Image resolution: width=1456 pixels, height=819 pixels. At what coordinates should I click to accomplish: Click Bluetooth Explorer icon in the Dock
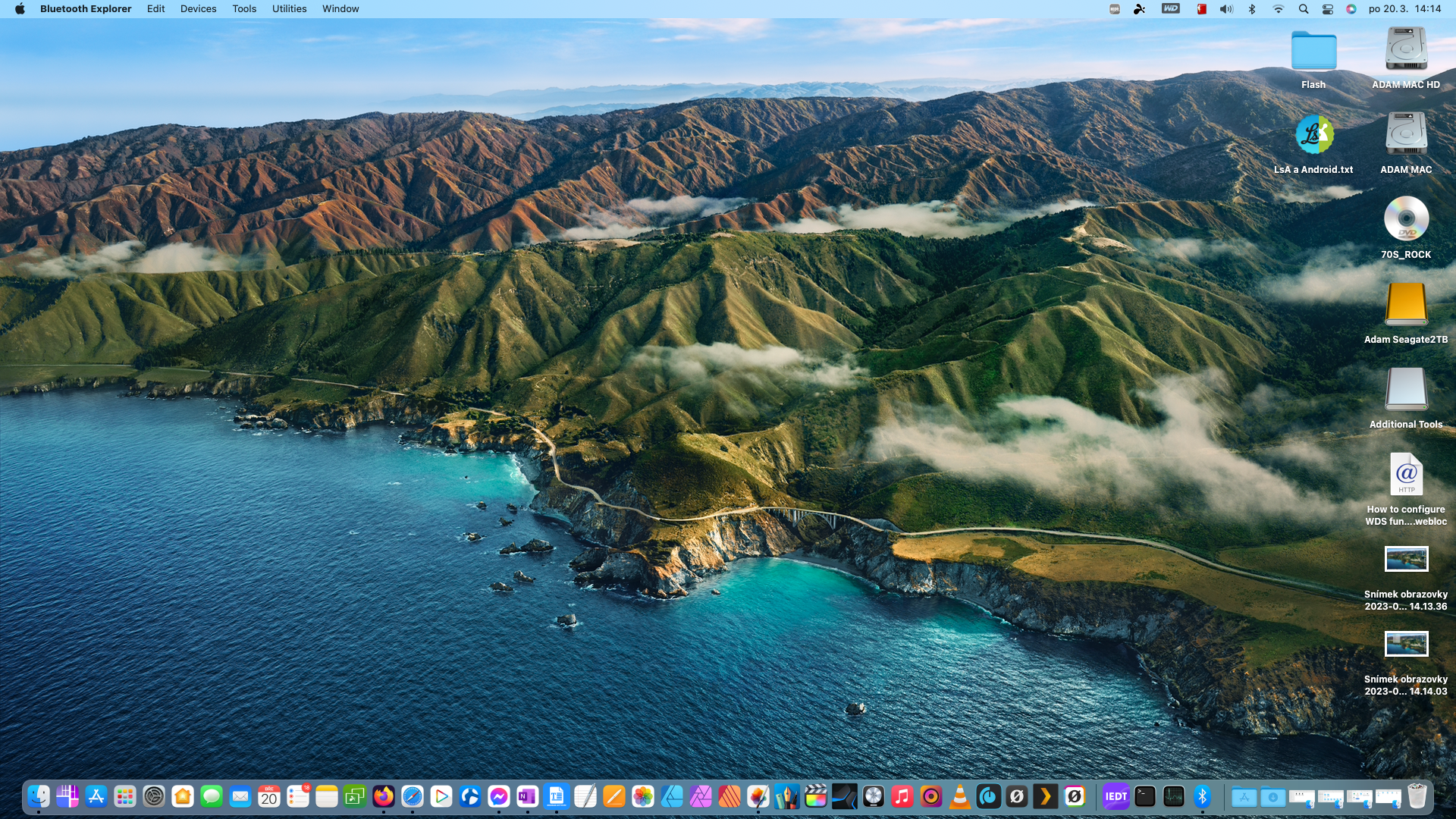point(1202,796)
